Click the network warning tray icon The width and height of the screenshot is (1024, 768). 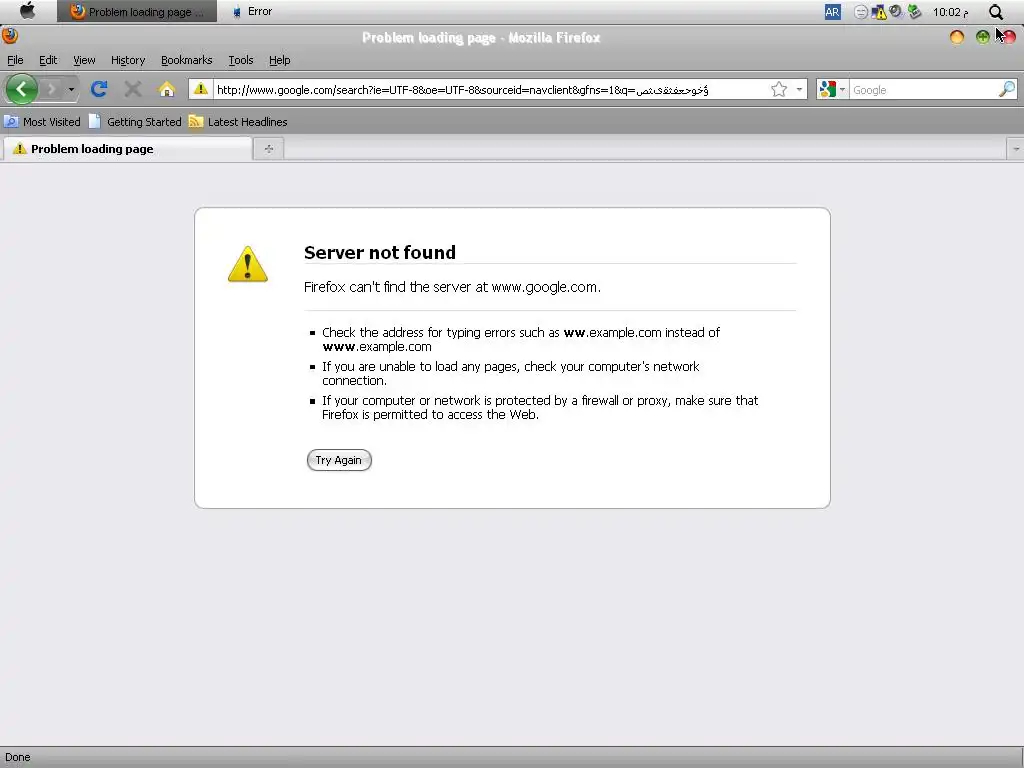(879, 12)
